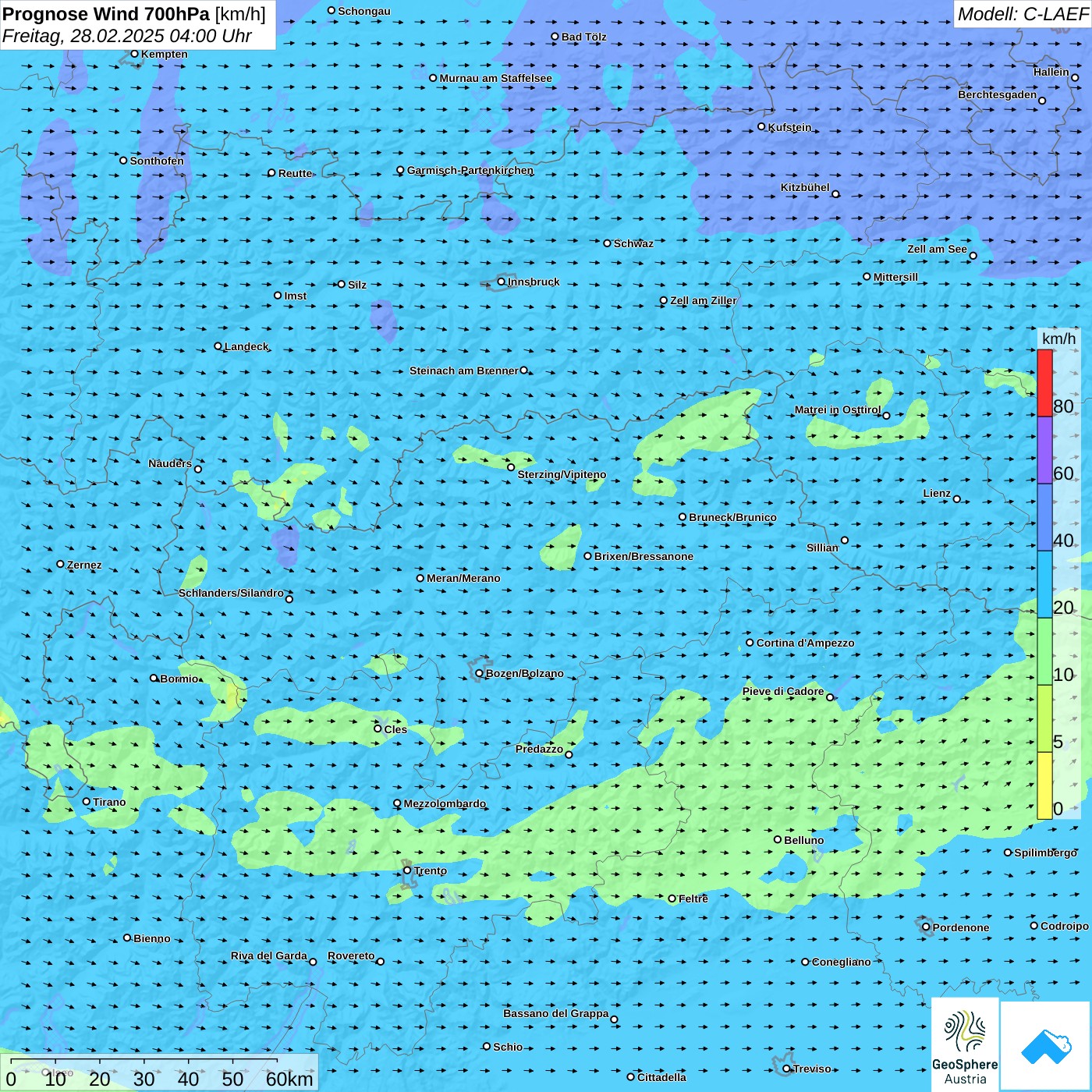The width and height of the screenshot is (1092, 1092).
Task: Pick the yellow 0–5 legend swatch
Action: pos(1044,785)
